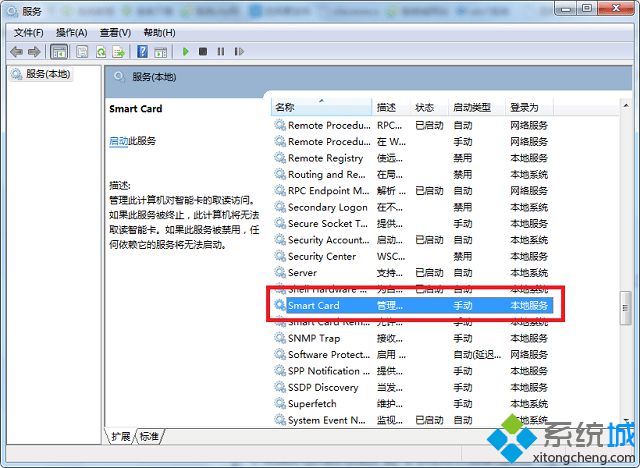Viewport: 640px width, 468px height.
Task: Click the Properties toolbar icon
Action: click(x=82, y=52)
